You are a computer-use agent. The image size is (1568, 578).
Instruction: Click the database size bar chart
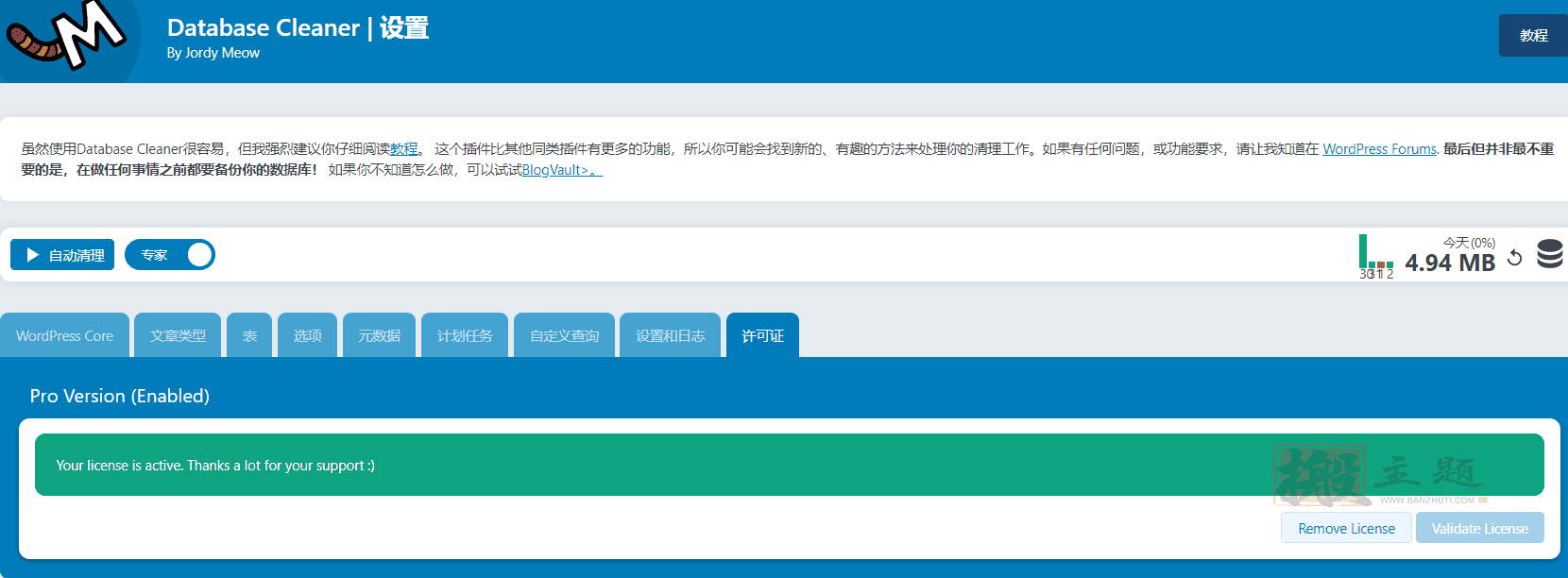pyautogui.click(x=1376, y=256)
